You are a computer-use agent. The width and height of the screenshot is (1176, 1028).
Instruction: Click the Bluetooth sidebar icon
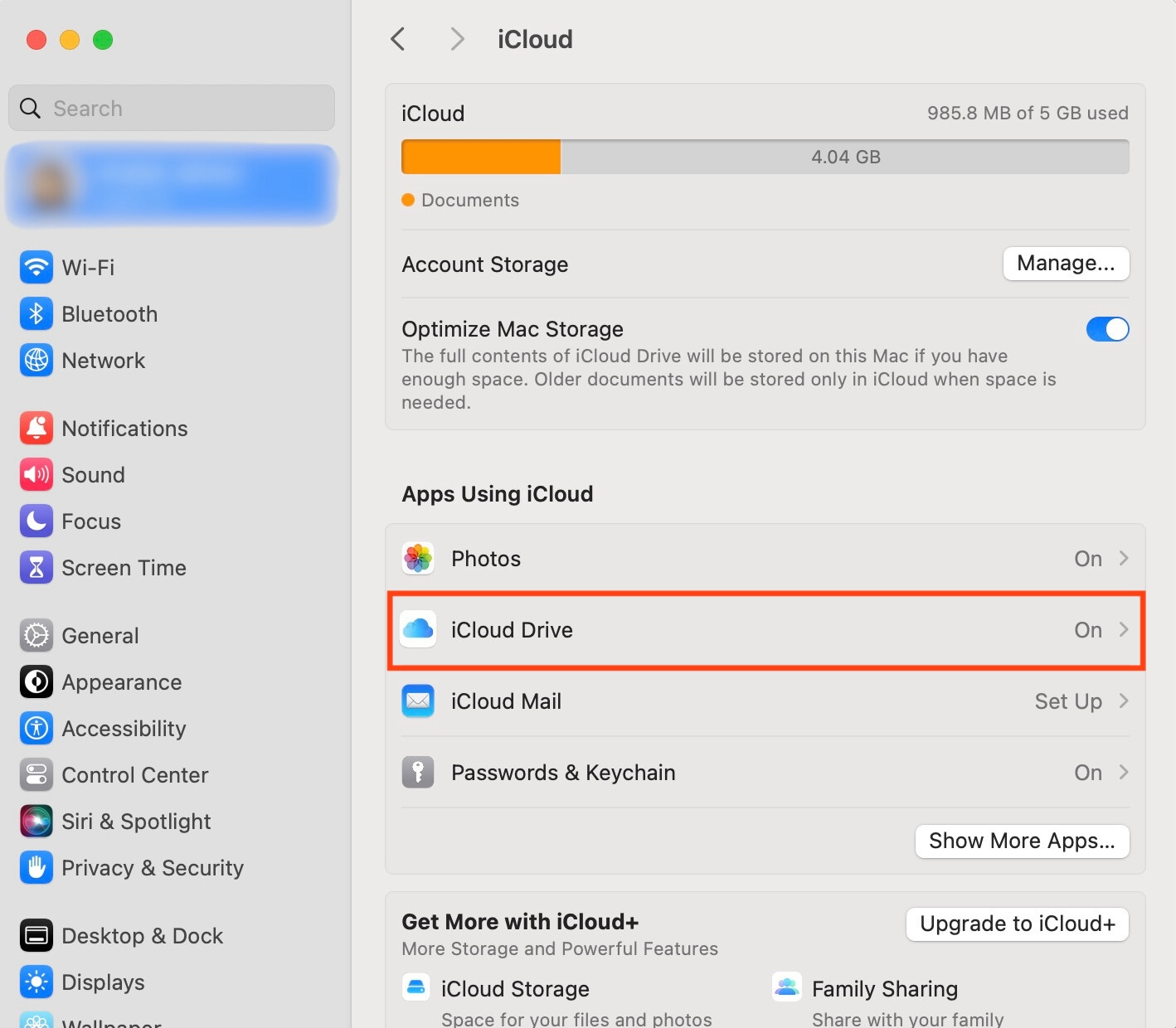click(x=36, y=313)
